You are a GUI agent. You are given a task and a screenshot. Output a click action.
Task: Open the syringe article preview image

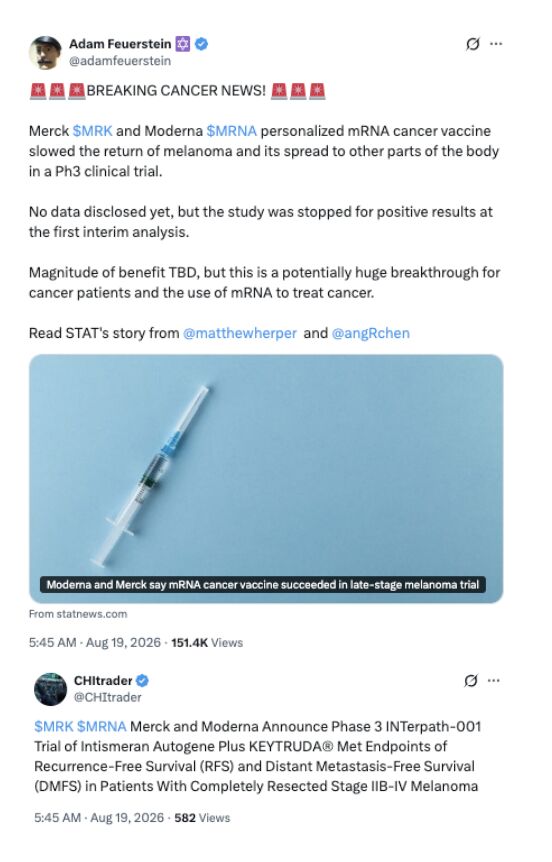point(266,478)
